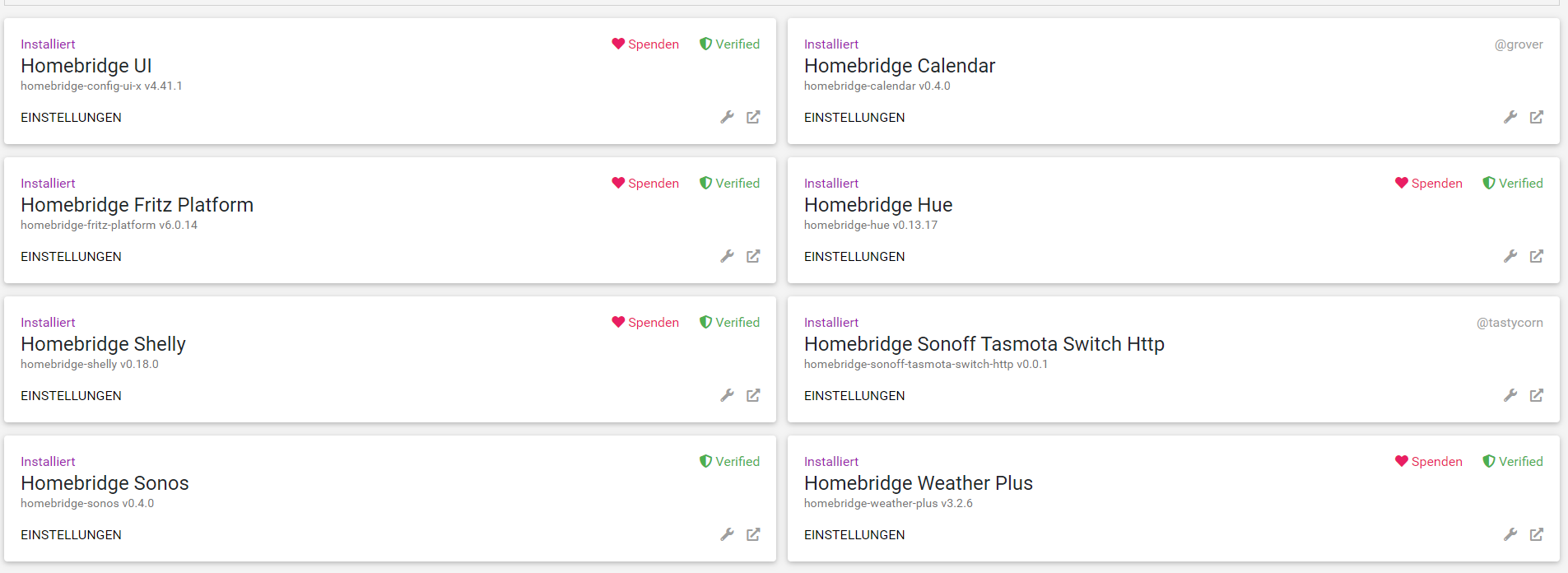Open EINSTELLUNGEN for Homebridge Hue
This screenshot has height=573, width=1568.
[x=854, y=257]
